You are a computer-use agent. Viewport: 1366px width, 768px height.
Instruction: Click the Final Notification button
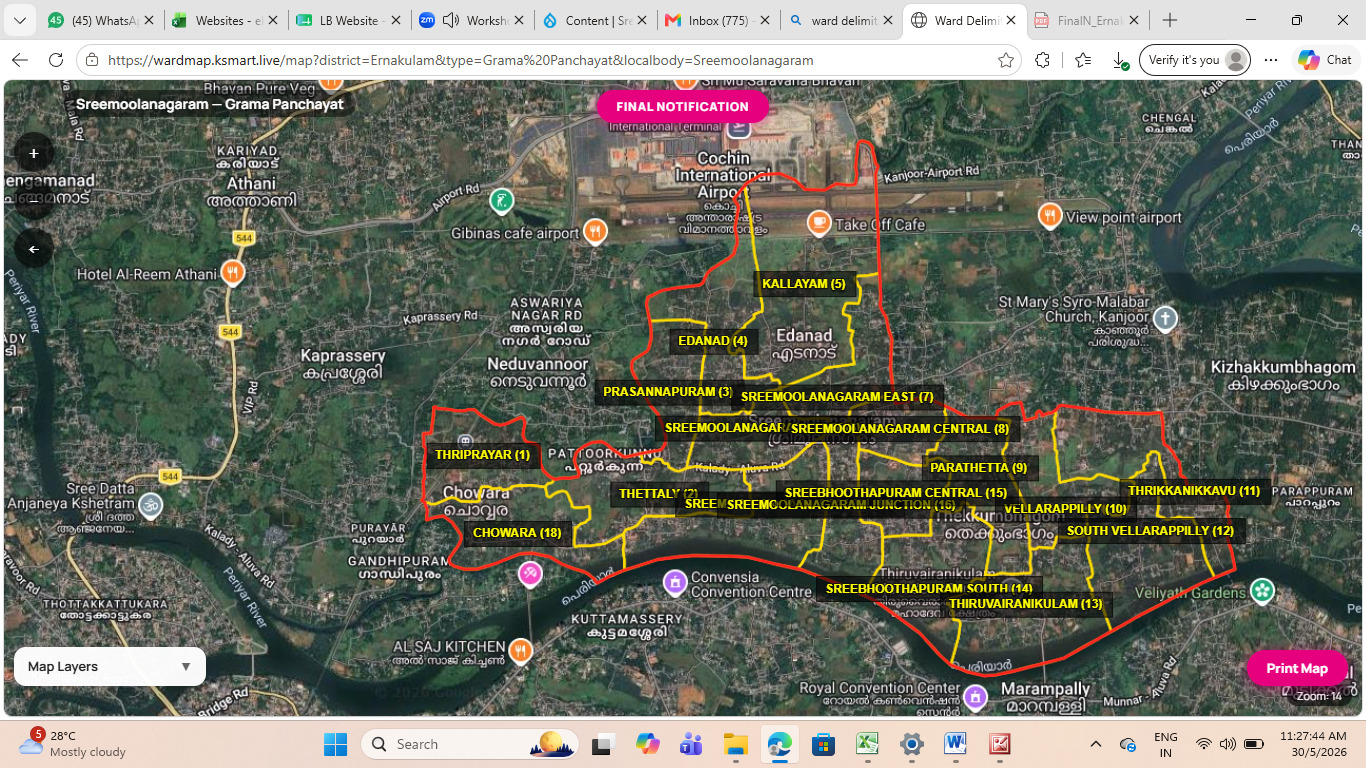(x=682, y=107)
